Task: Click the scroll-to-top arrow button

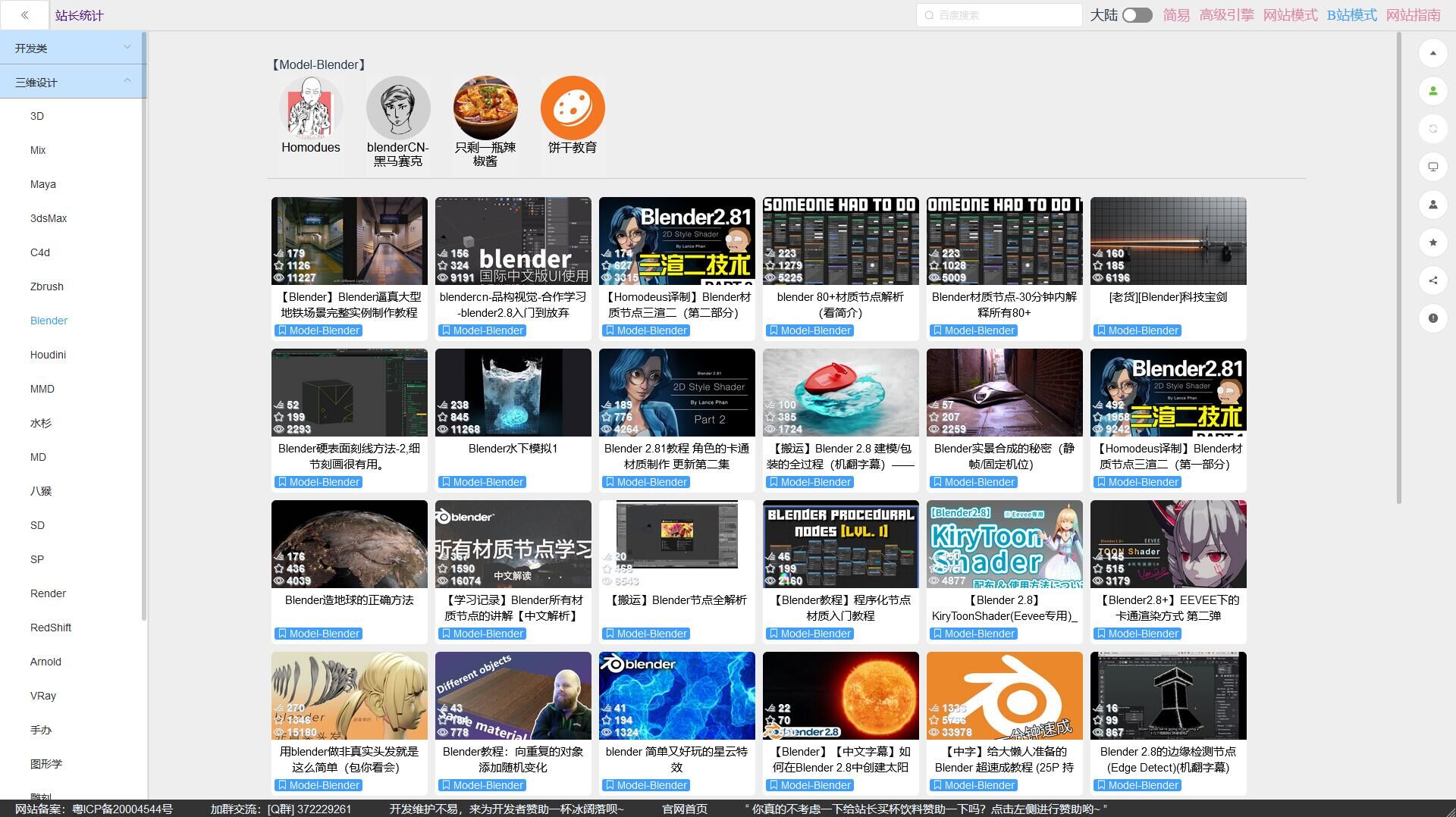Action: point(1432,53)
